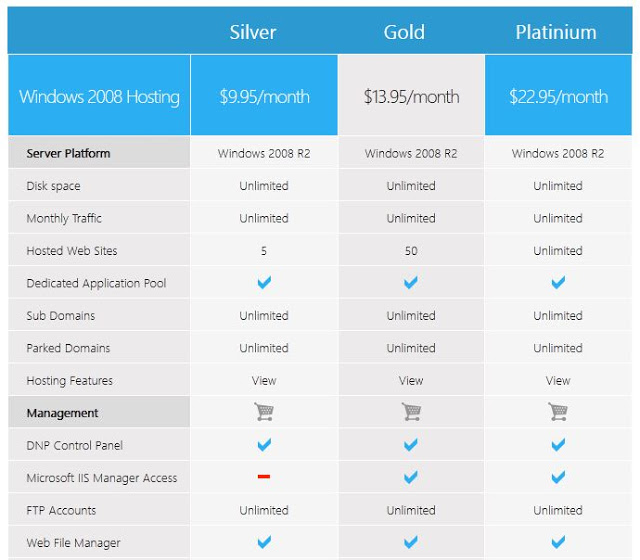Select the Gold plan column header

(x=404, y=32)
